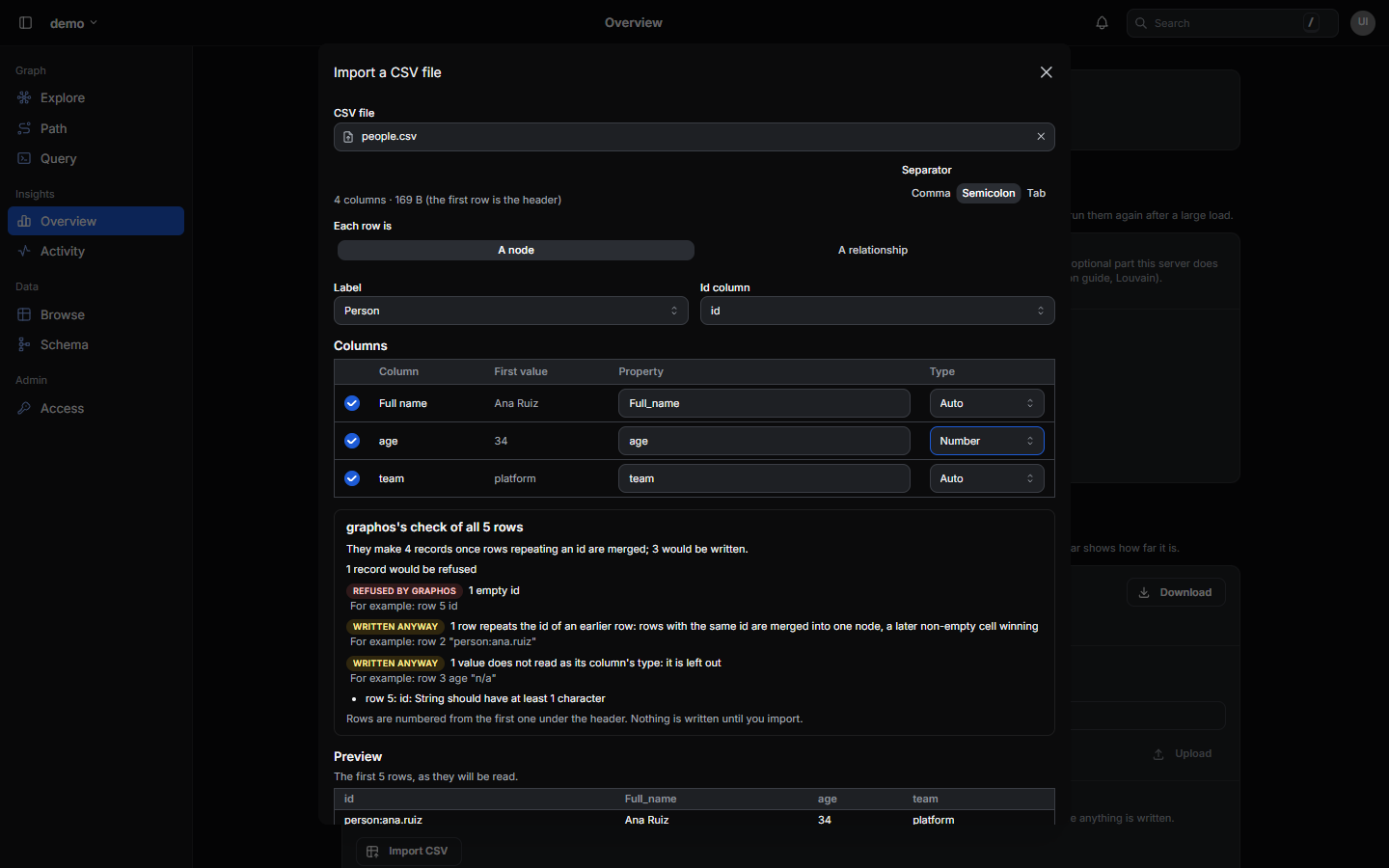This screenshot has height=868, width=1389.
Task: Choose the Semicolon separator
Action: pyautogui.click(x=989, y=193)
